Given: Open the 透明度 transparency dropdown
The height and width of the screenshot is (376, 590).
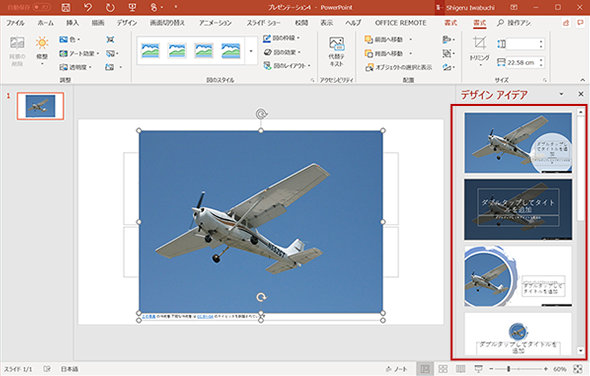Looking at the screenshot, I should (x=76, y=67).
